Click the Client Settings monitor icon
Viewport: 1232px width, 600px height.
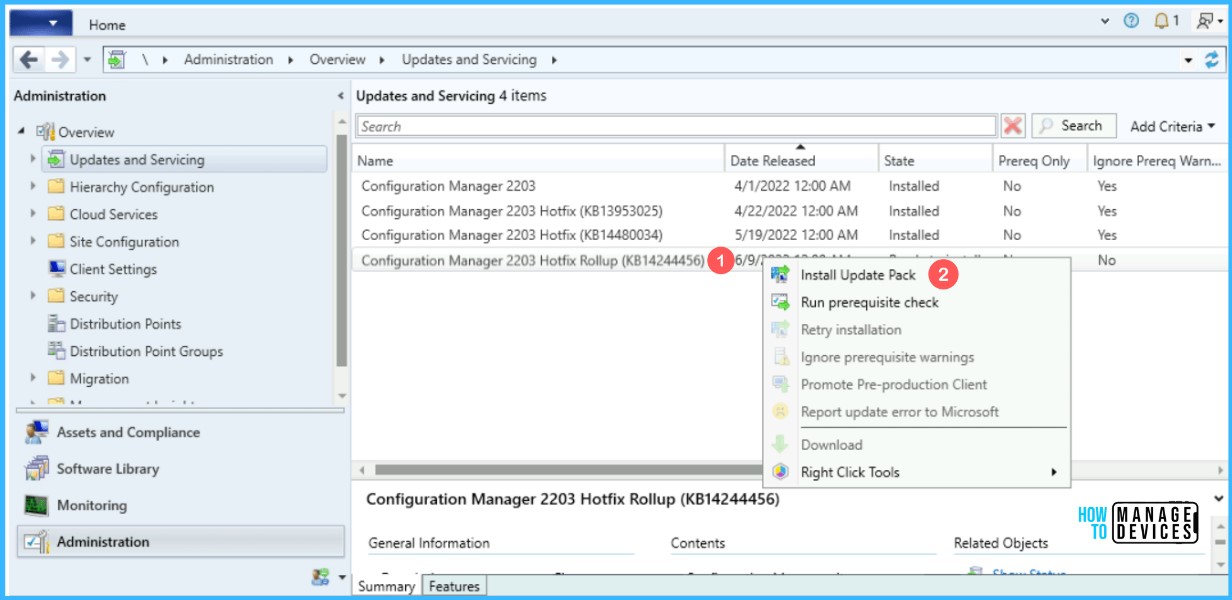point(56,269)
